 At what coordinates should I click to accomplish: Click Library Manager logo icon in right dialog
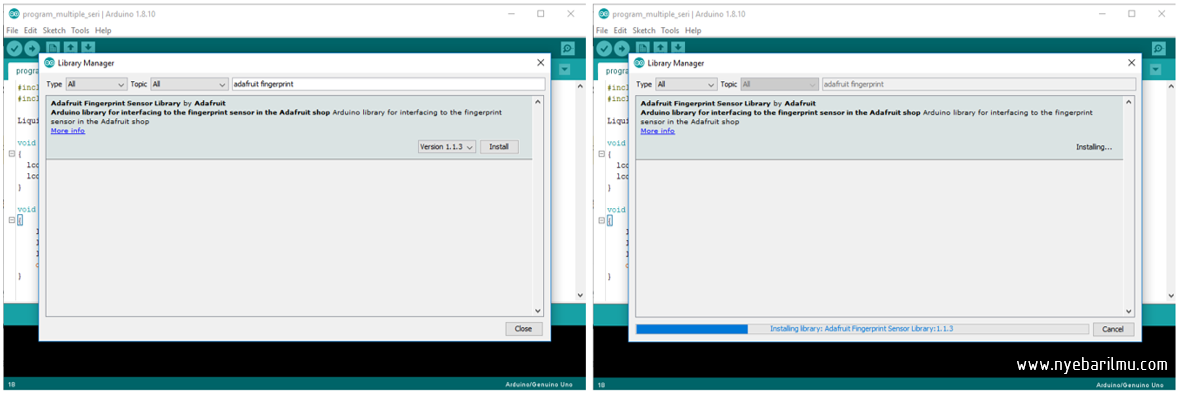pos(640,63)
